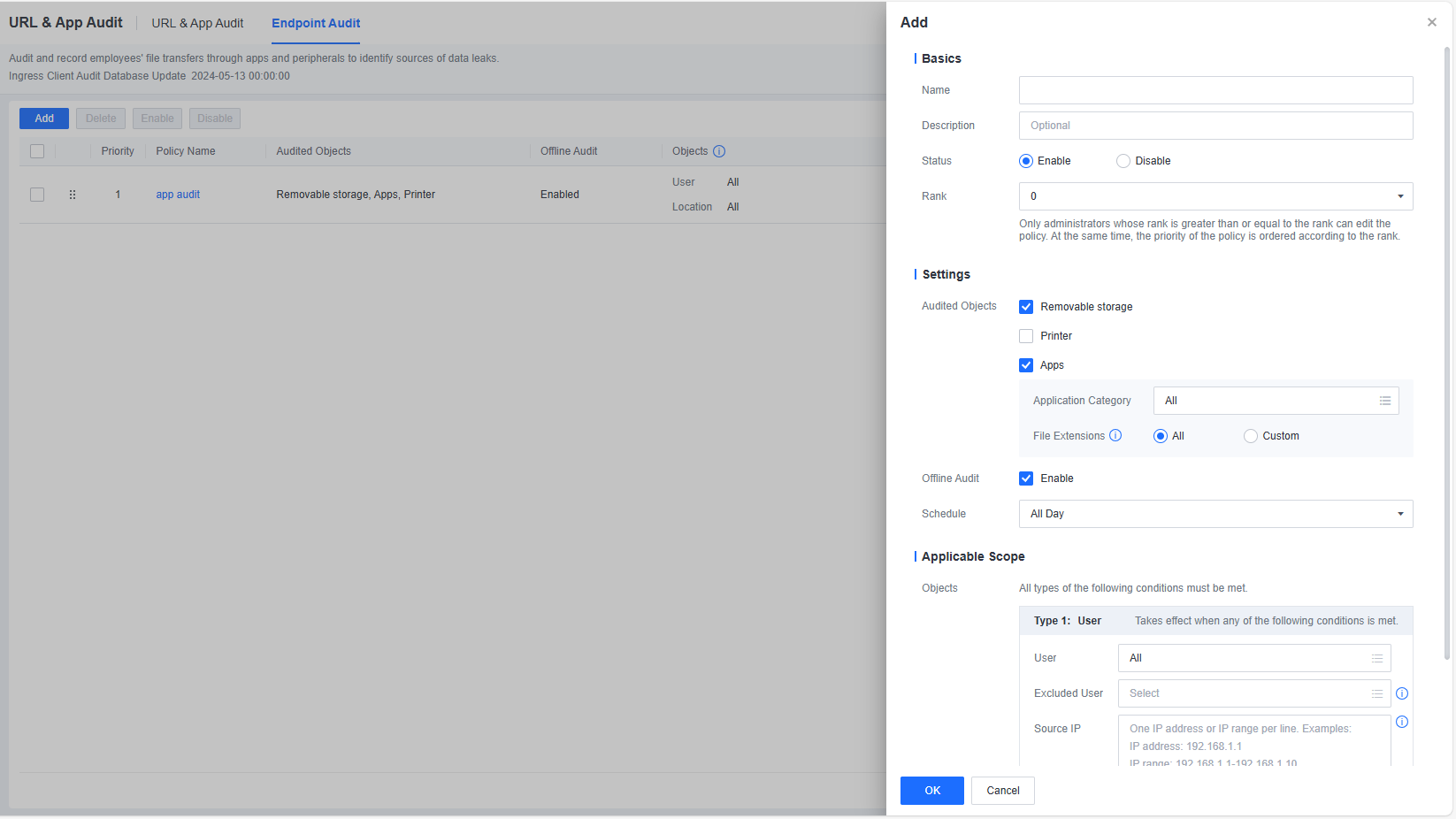Click the Source IP text area
The width and height of the screenshot is (1456, 819).
tap(1254, 740)
